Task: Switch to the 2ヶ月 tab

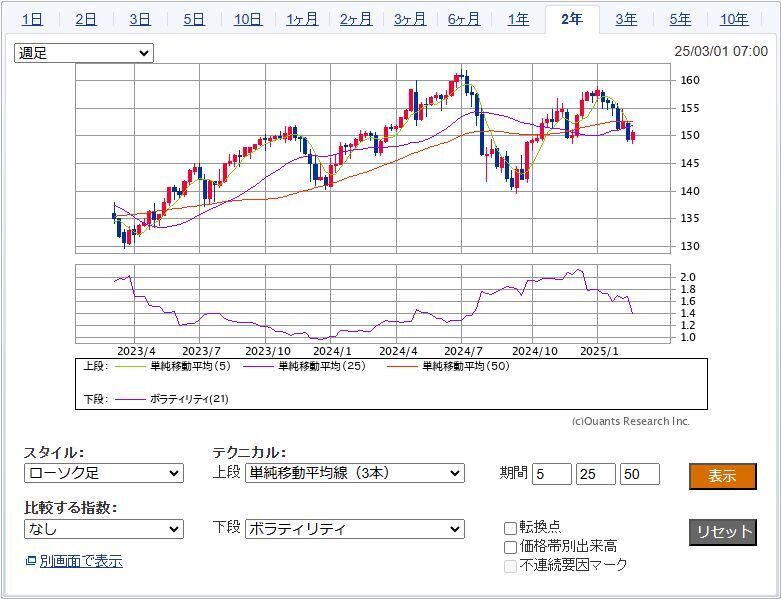Action: pyautogui.click(x=356, y=19)
